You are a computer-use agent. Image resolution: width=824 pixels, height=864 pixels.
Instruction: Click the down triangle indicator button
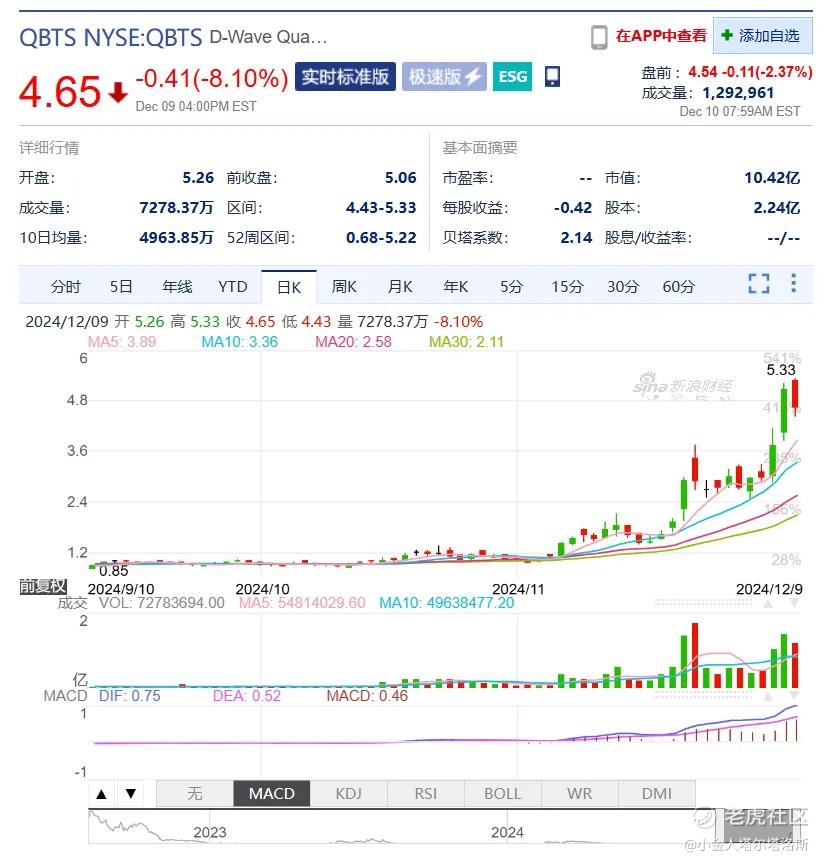[131, 794]
